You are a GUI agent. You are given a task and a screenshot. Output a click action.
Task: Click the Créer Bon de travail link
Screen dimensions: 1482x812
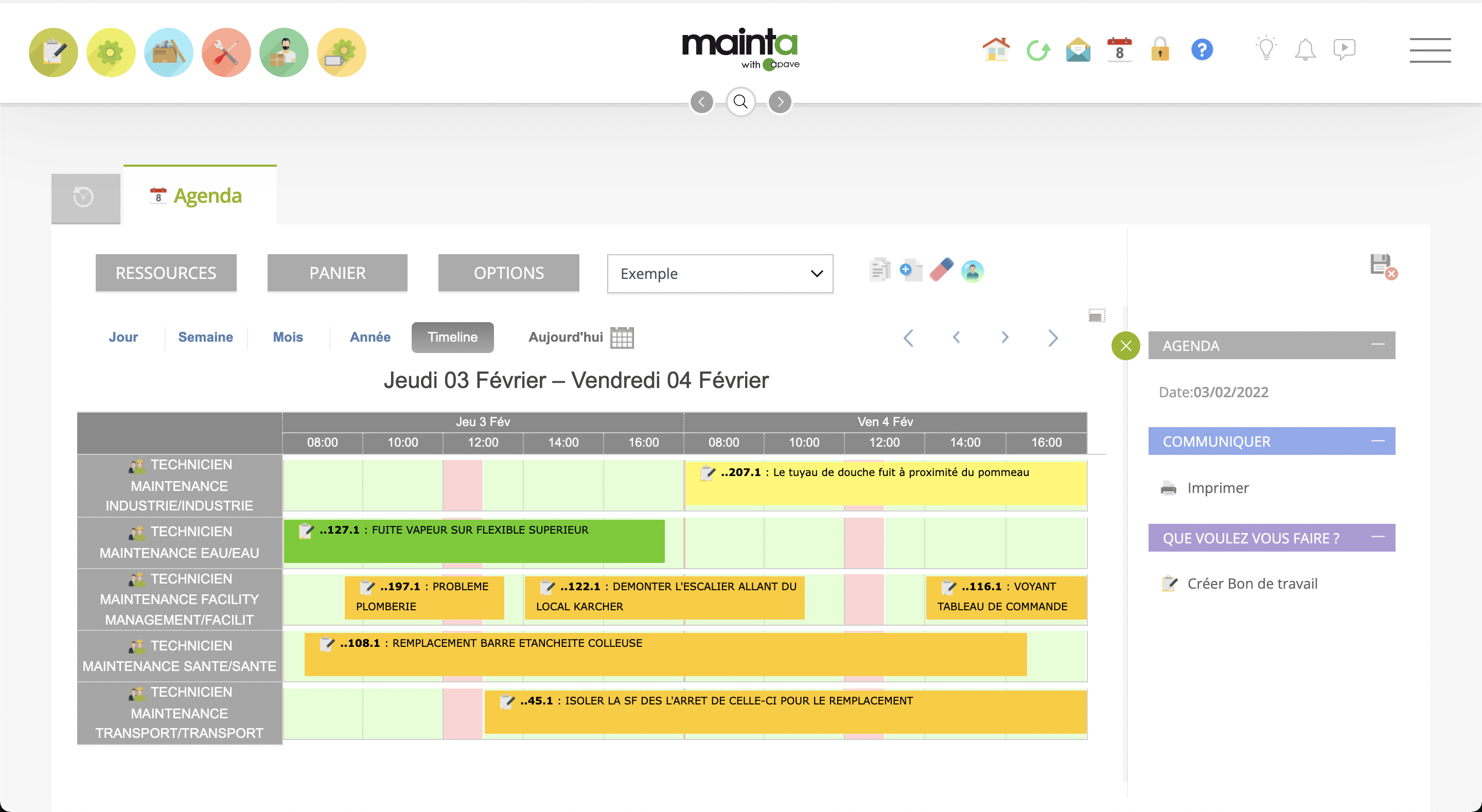[1252, 584]
